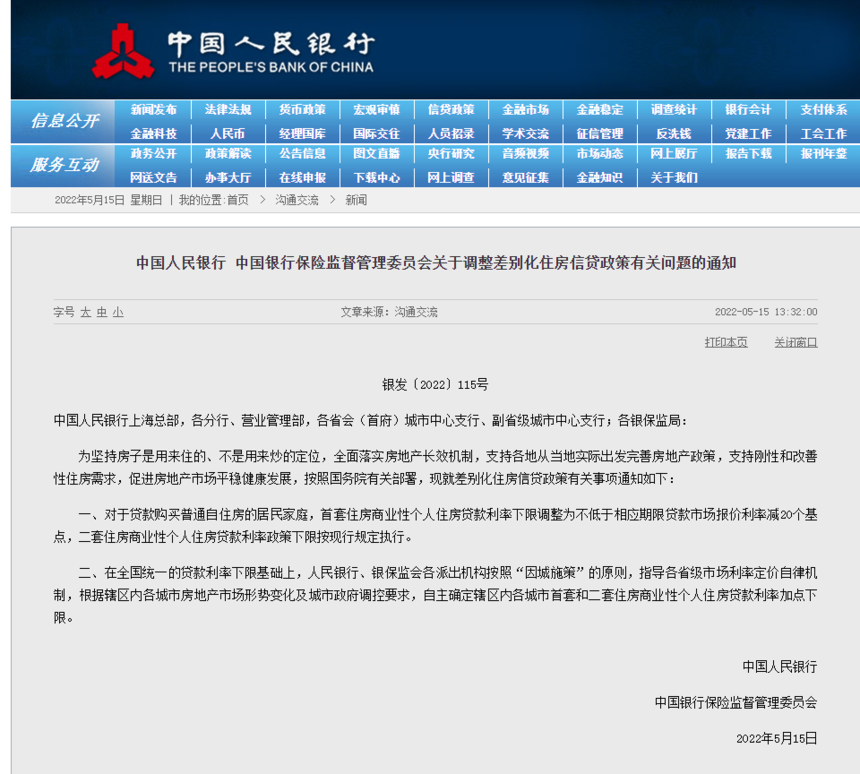Select 报刊年鉴 navigation item

click(823, 154)
